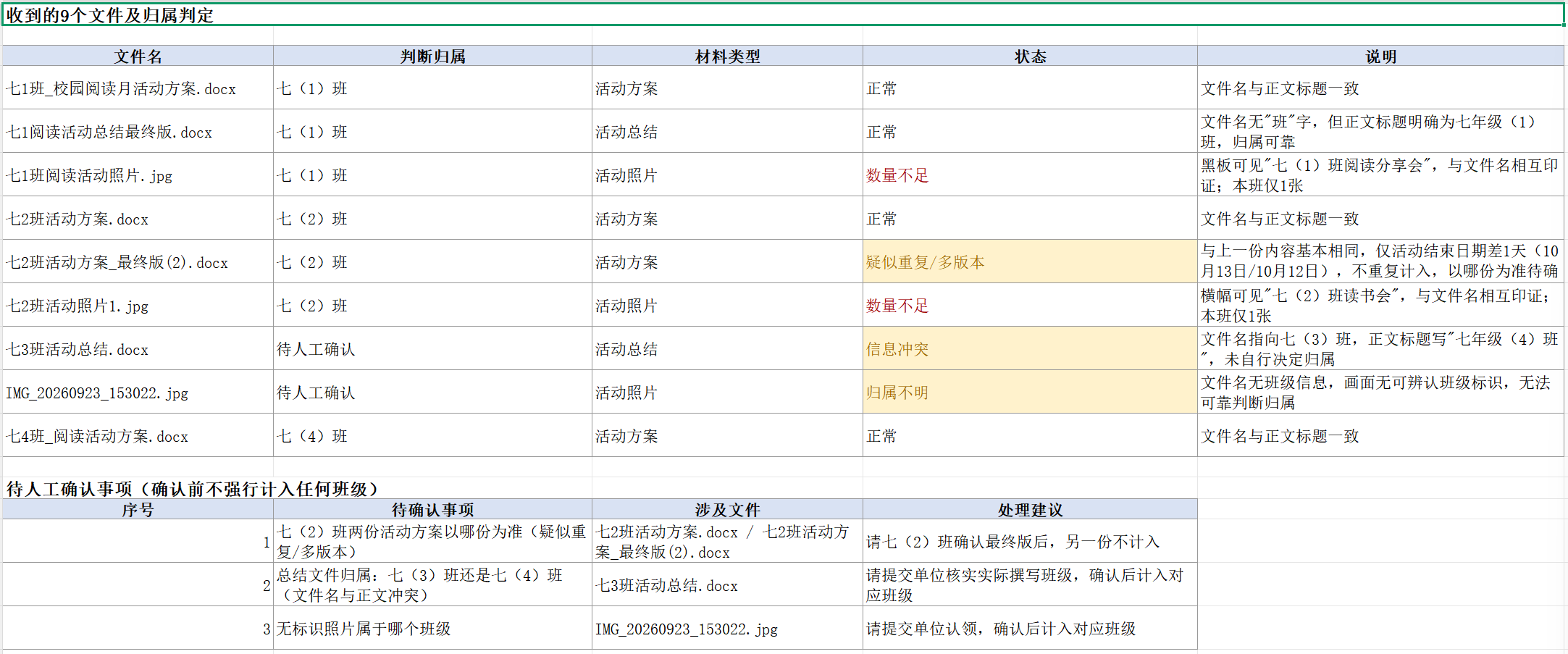Screen dimensions: 1568x654
Task: Select cell "无标识照片属于哪个班级"
Action: 432,628
